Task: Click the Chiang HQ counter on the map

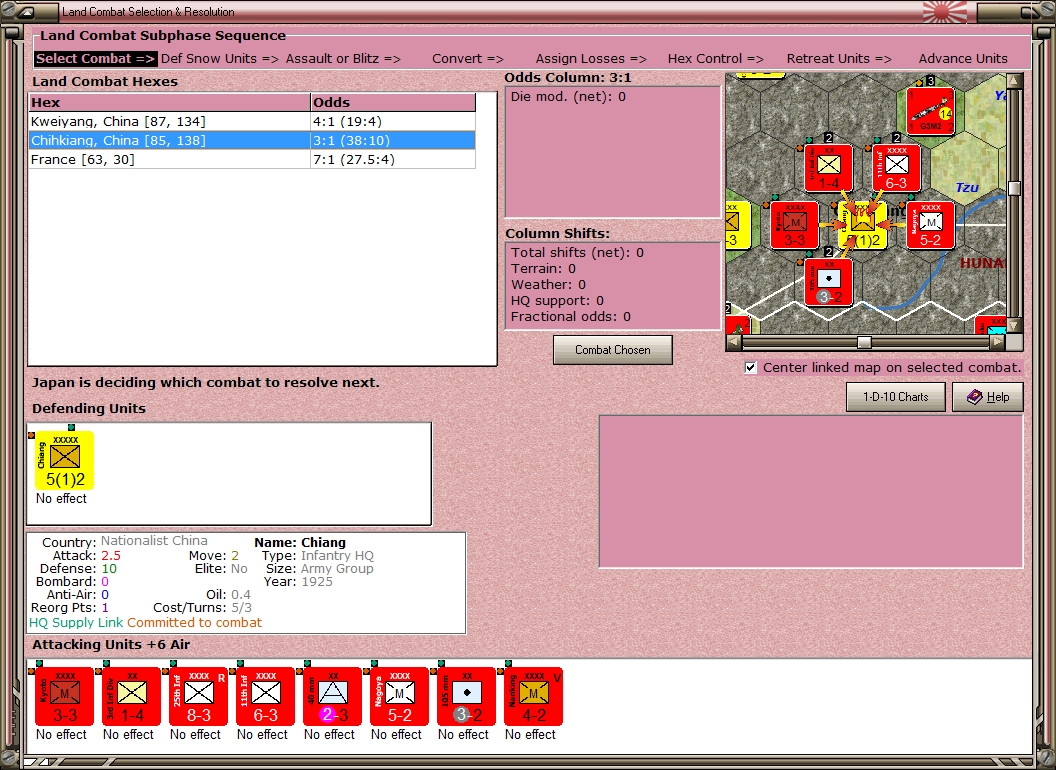Action: 863,224
